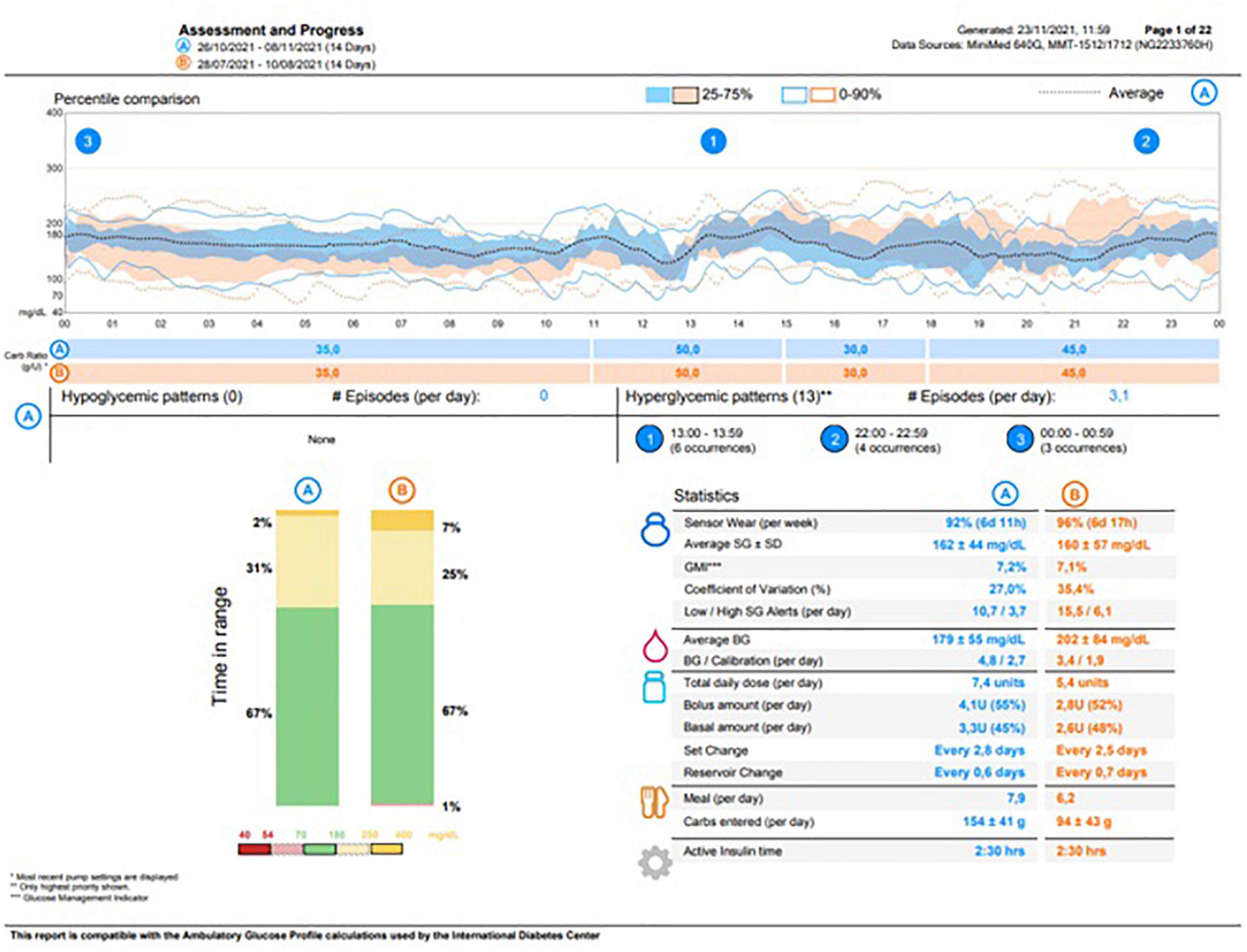Image resolution: width=1247 pixels, height=952 pixels.
Task: Select the blue 45,0 carb ratio cell
Action: [x=1074, y=349]
